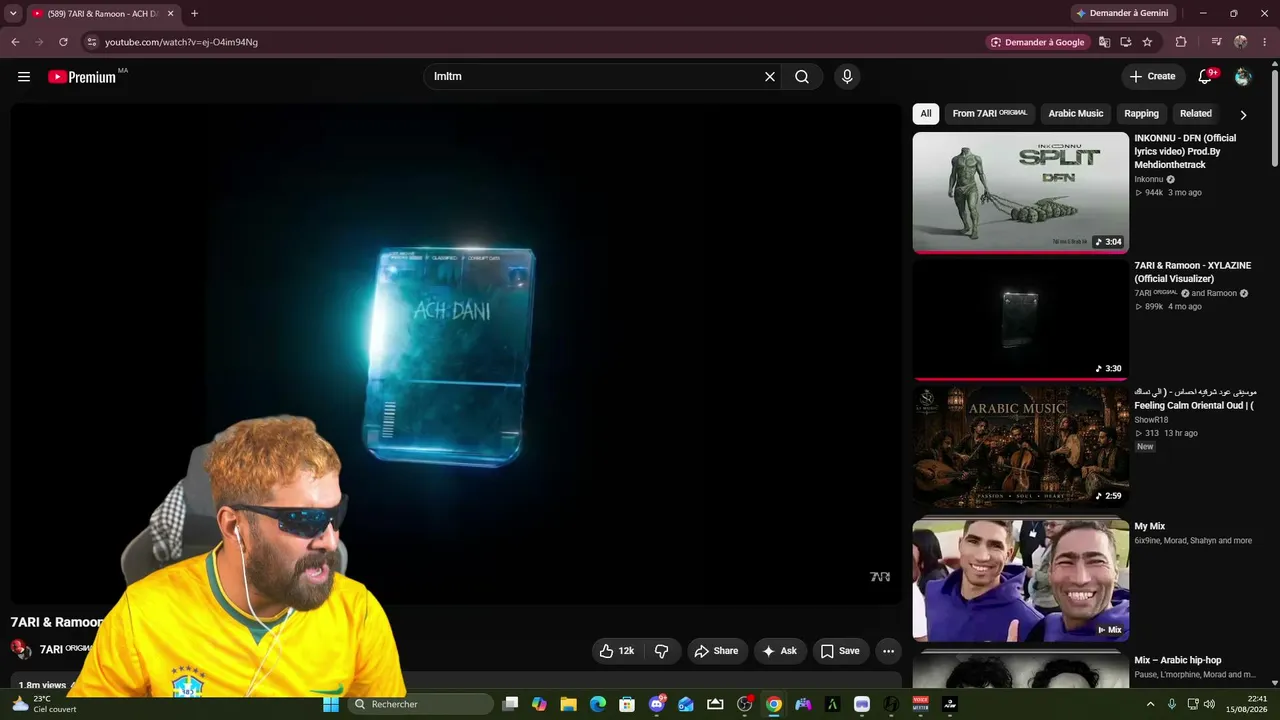The image size is (1280, 720).
Task: Open 7ARI & Ramoon - XYLAZINE title
Action: pos(1192,272)
